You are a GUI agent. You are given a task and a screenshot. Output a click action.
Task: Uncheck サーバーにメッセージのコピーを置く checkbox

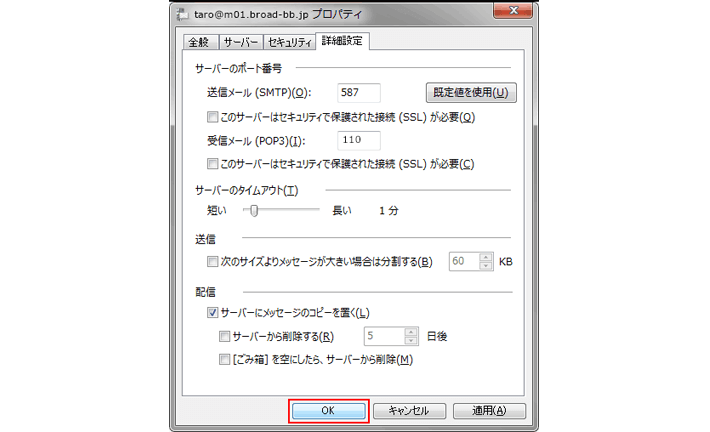(x=212, y=313)
